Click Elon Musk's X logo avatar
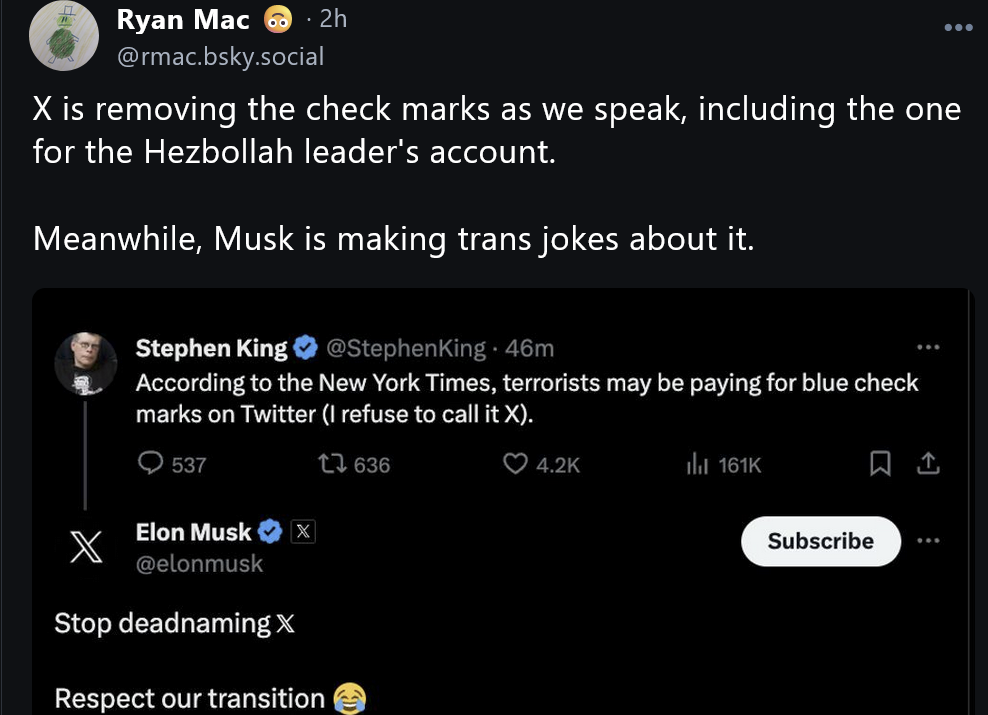 pos(85,546)
